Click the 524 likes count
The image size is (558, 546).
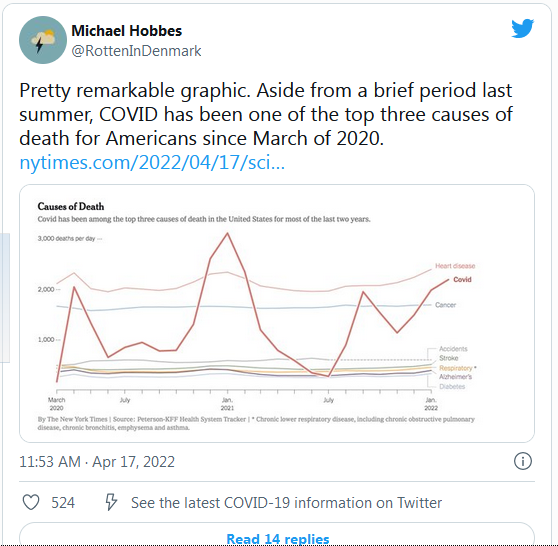(x=63, y=503)
